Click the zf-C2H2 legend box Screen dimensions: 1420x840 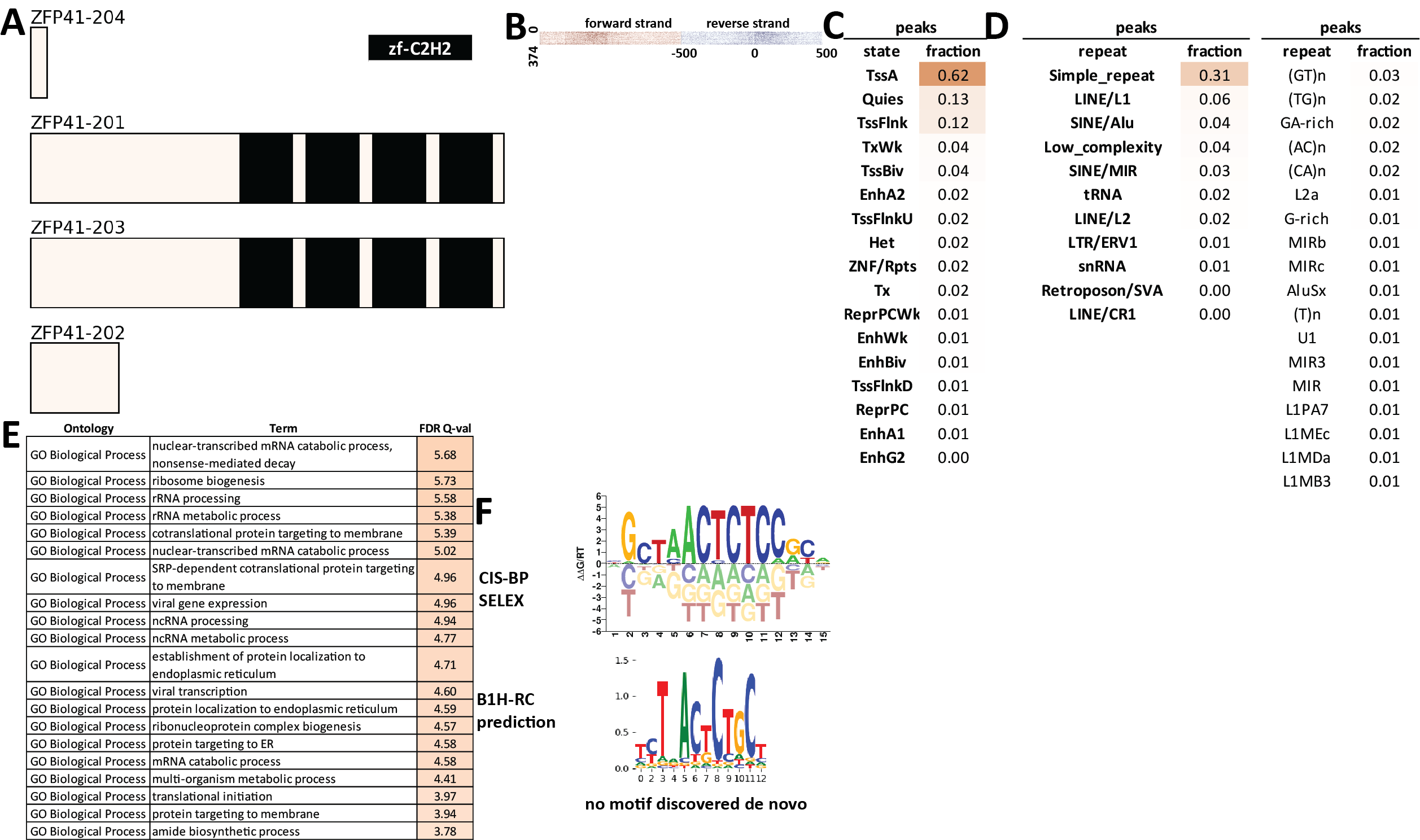pyautogui.click(x=420, y=48)
